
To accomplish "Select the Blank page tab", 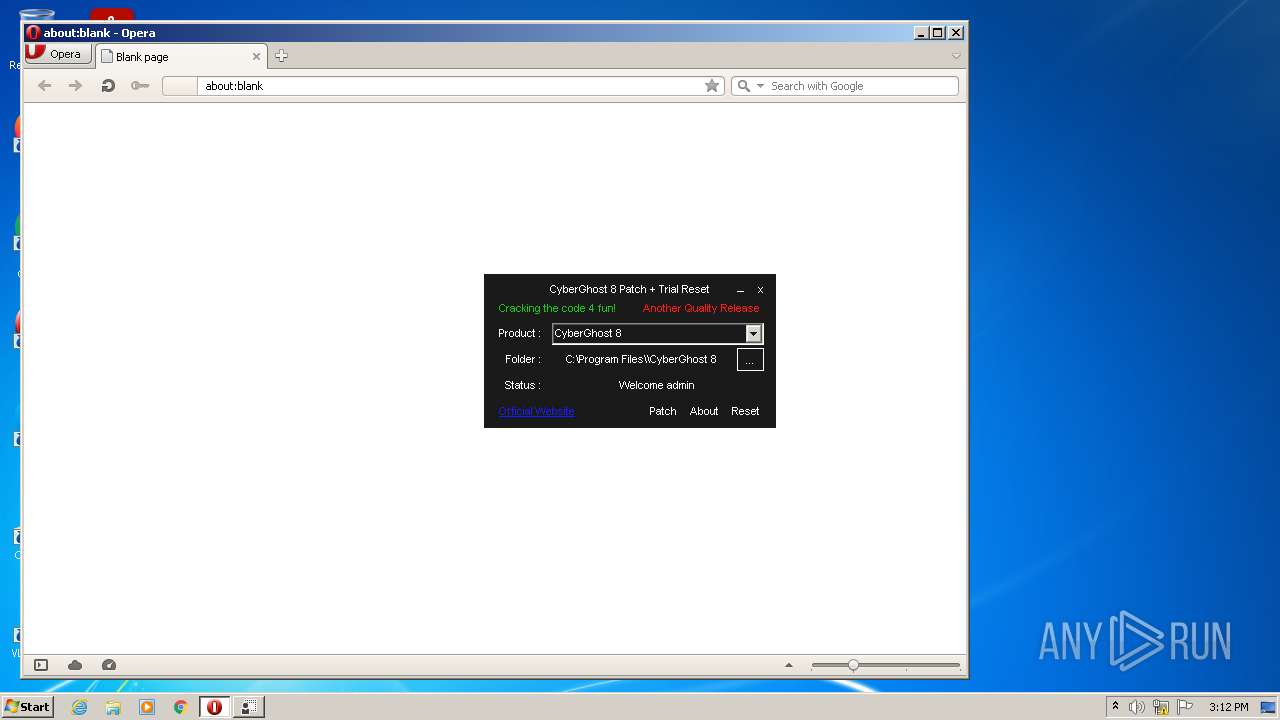I will pyautogui.click(x=181, y=57).
